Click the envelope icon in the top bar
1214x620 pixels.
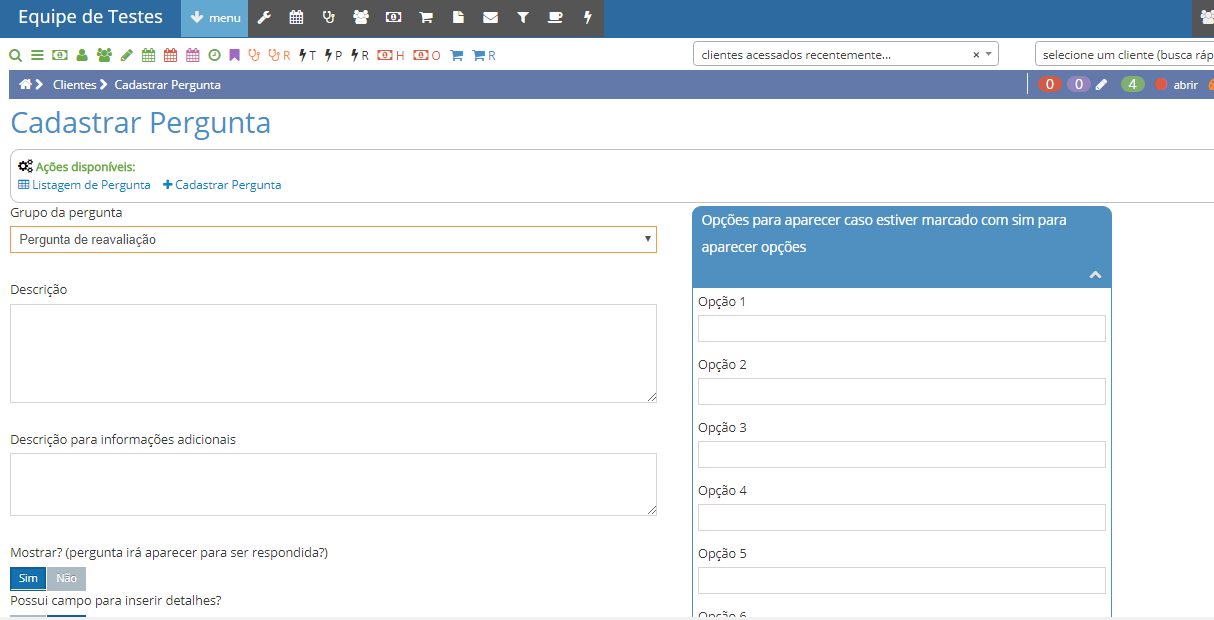pyautogui.click(x=490, y=18)
